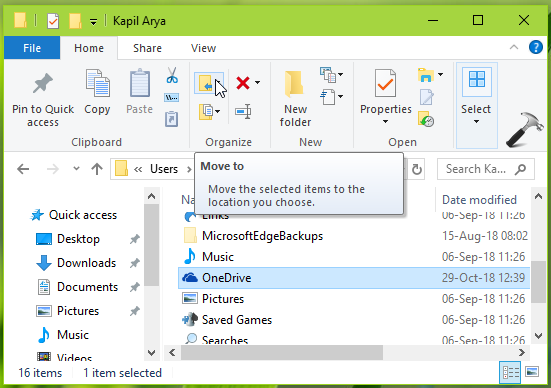Click the Copy to icon
Viewport: 551px width, 388px height.
206,112
